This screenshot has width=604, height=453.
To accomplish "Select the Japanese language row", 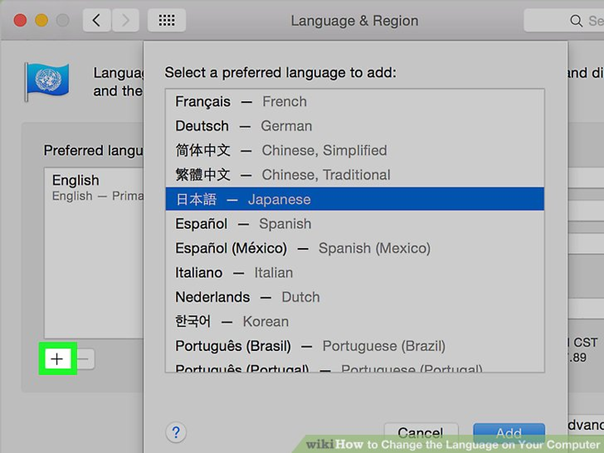I will [x=355, y=199].
